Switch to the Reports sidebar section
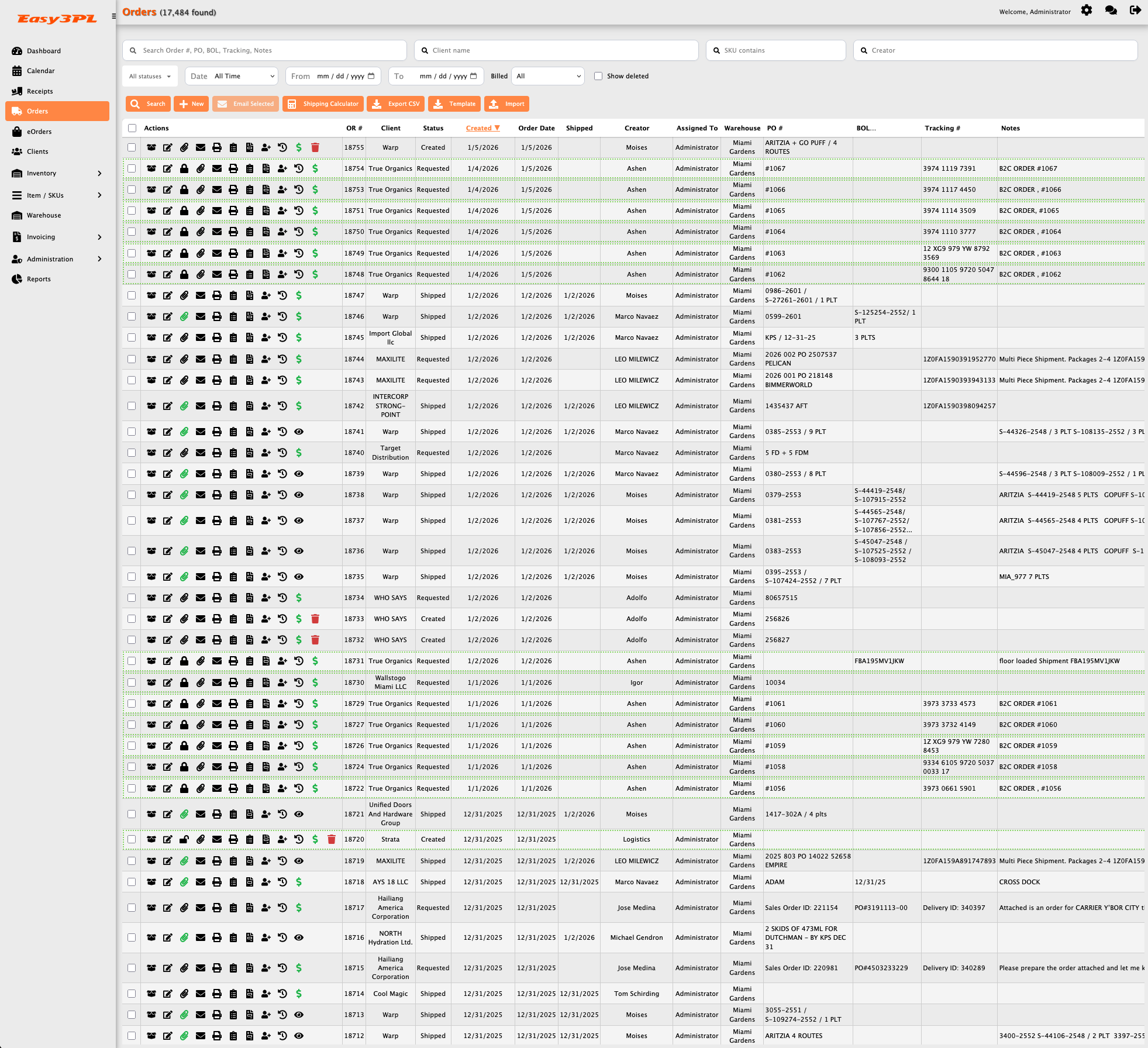Viewport: 1148px width, 1048px height. click(39, 279)
